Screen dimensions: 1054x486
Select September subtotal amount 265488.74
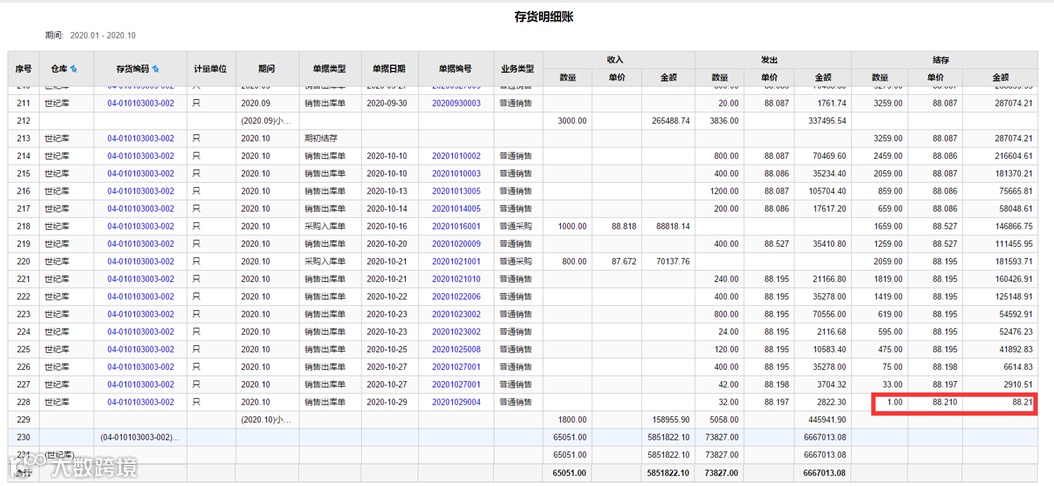click(x=669, y=121)
